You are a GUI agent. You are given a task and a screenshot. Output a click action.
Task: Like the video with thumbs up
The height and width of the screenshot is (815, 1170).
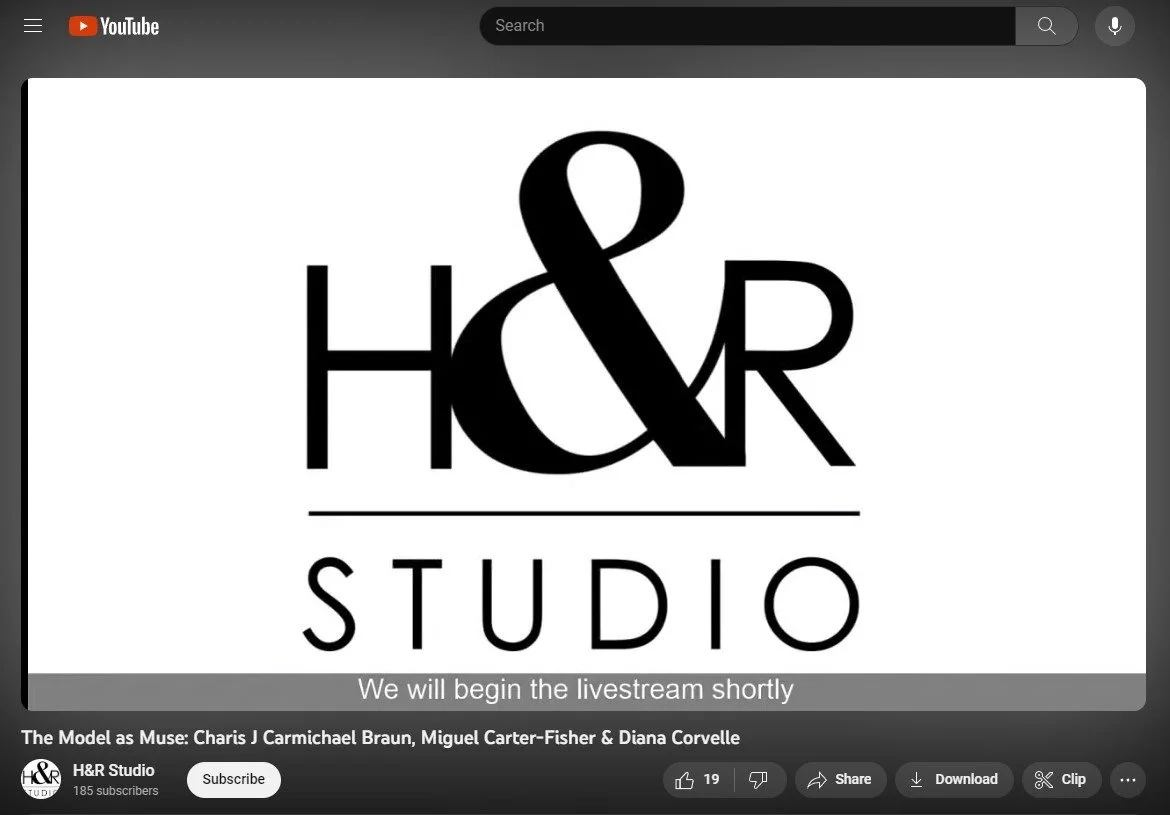pyautogui.click(x=698, y=780)
